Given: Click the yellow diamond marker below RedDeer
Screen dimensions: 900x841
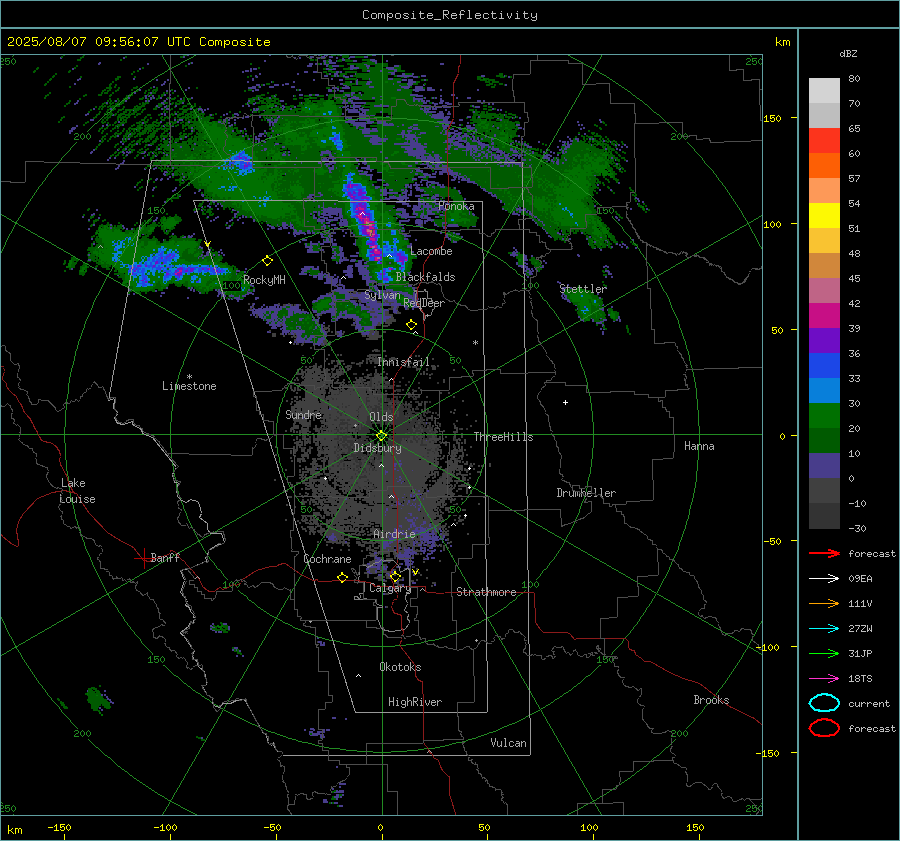Looking at the screenshot, I should pos(411,325).
